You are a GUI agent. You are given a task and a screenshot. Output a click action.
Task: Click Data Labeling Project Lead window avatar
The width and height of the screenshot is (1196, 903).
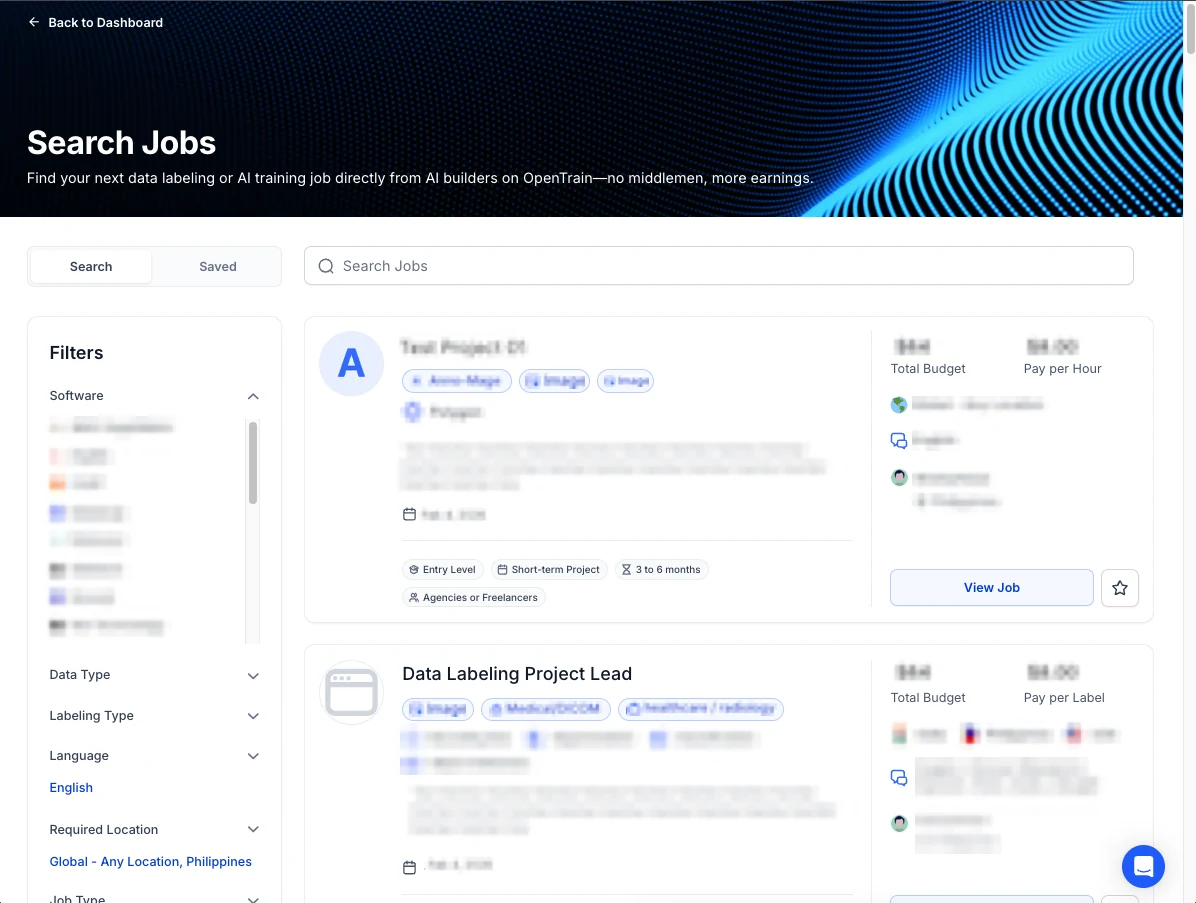[351, 693]
